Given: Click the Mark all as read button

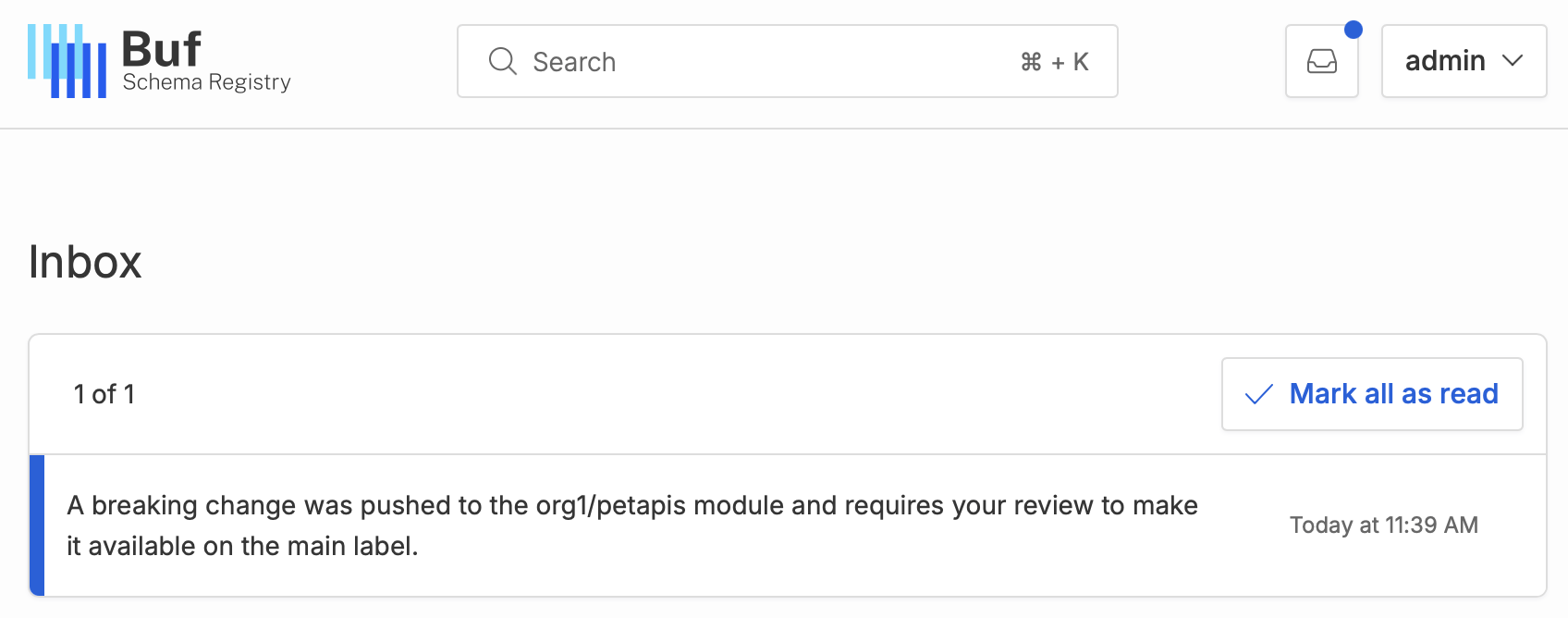Looking at the screenshot, I should click(1372, 394).
